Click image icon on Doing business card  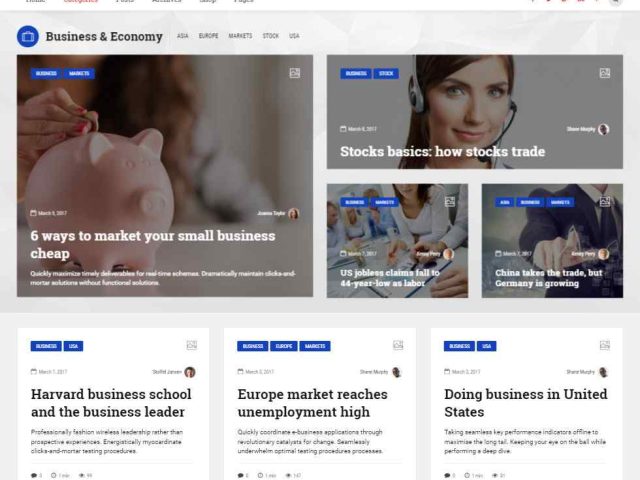coord(605,345)
